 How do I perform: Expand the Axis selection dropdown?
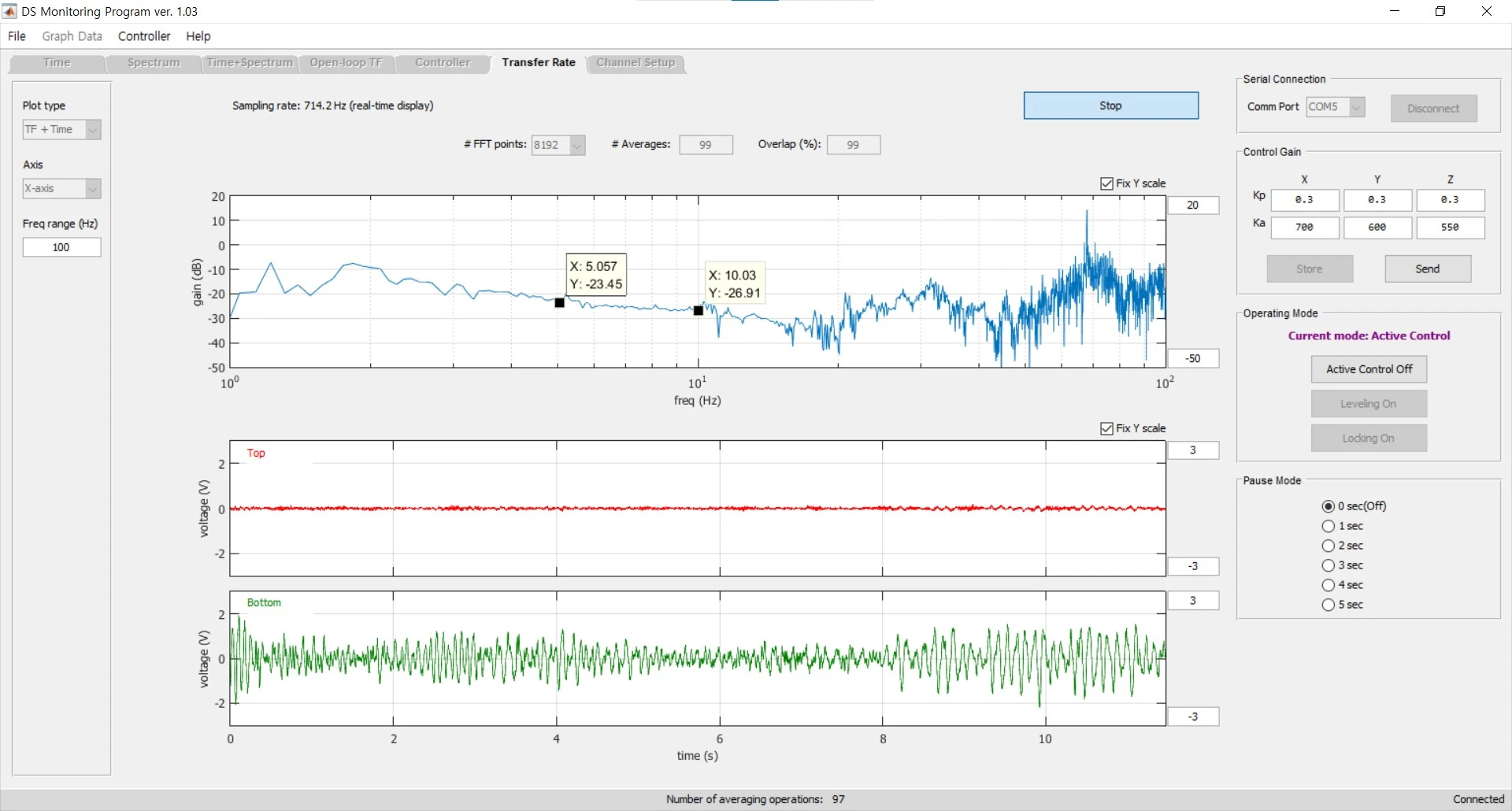click(x=61, y=188)
